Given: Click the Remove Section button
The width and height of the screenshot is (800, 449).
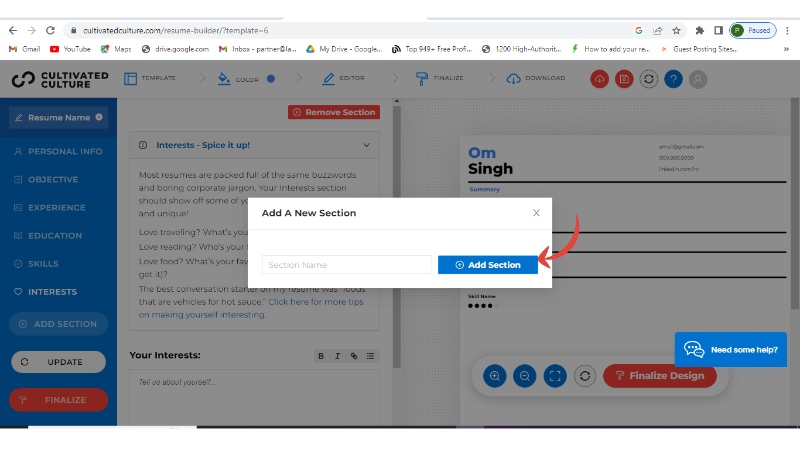Looking at the screenshot, I should tap(334, 112).
